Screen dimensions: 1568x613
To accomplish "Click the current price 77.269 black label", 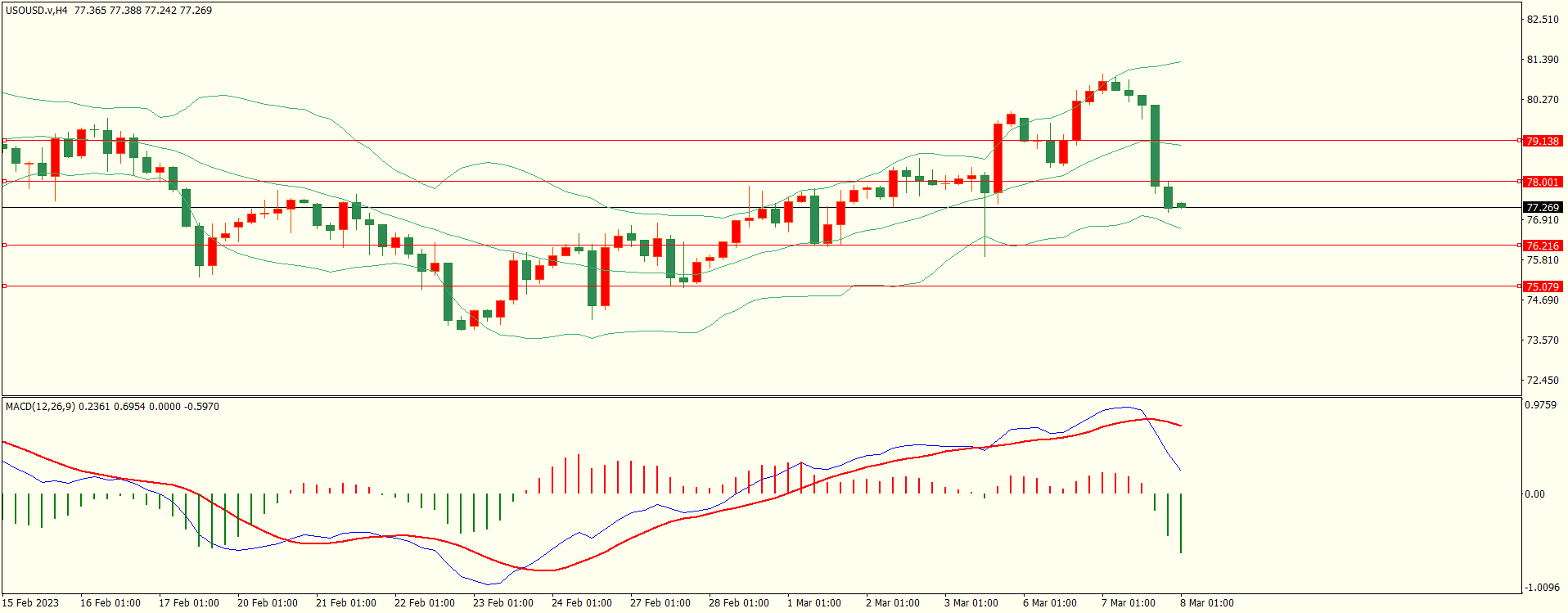I will coord(1543,208).
